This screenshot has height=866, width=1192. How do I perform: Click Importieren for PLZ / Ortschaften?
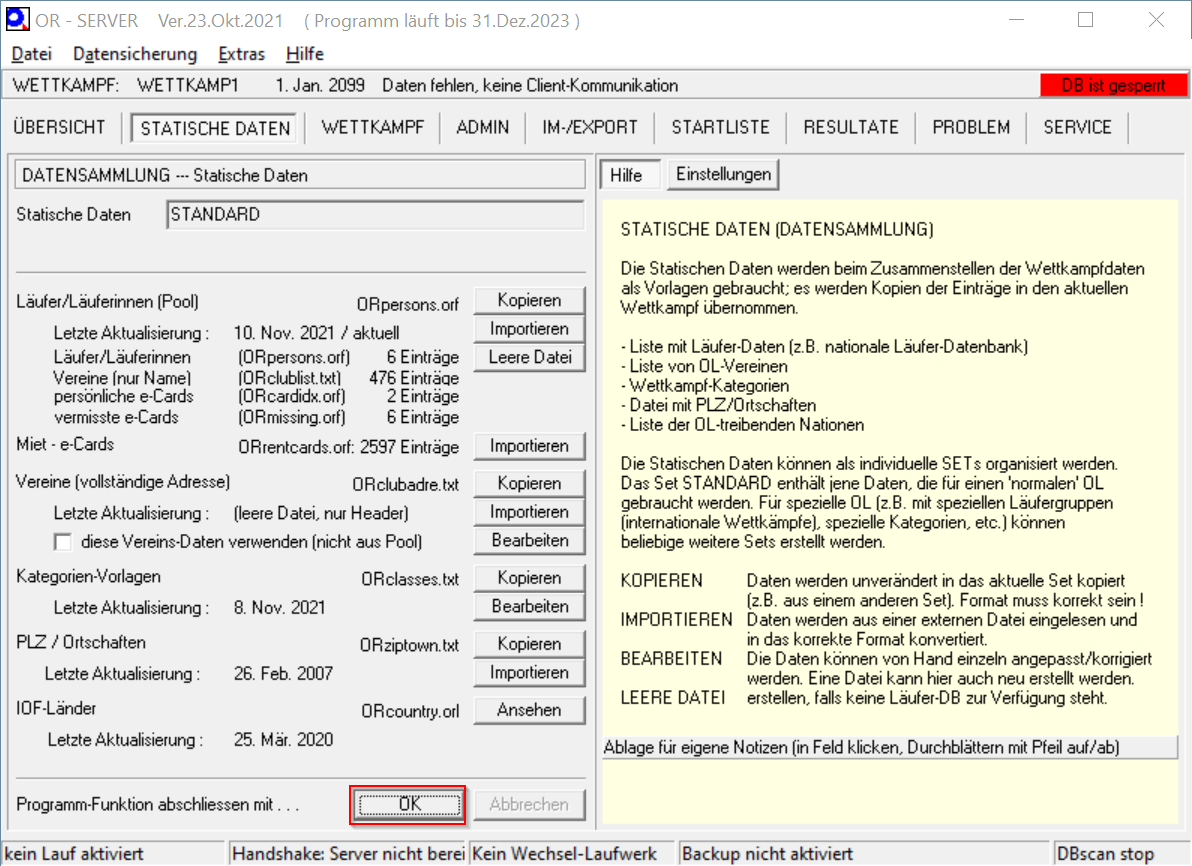click(529, 672)
